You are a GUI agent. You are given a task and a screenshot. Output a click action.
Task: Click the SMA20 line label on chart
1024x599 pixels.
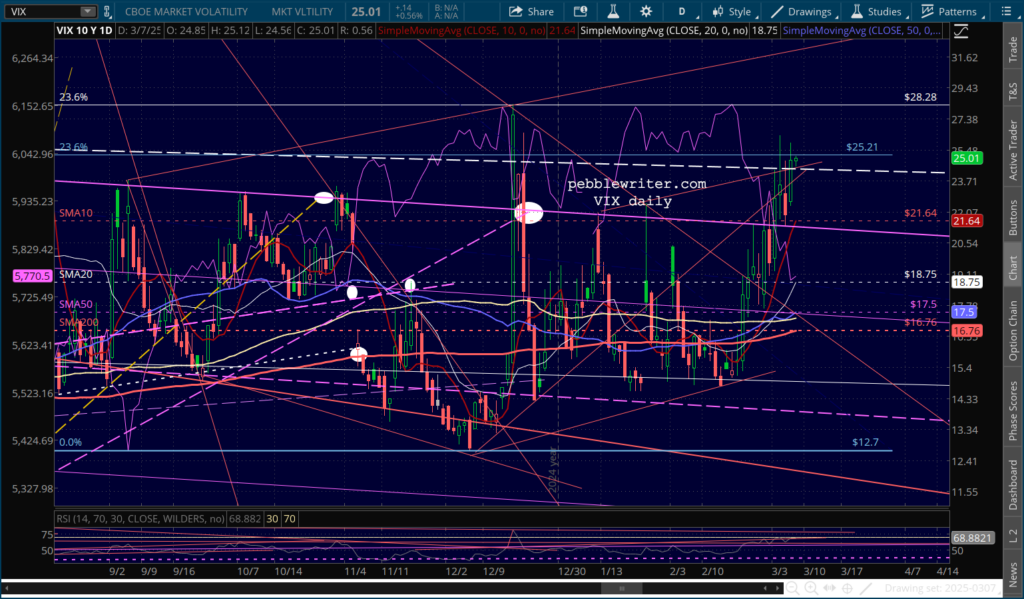point(76,274)
